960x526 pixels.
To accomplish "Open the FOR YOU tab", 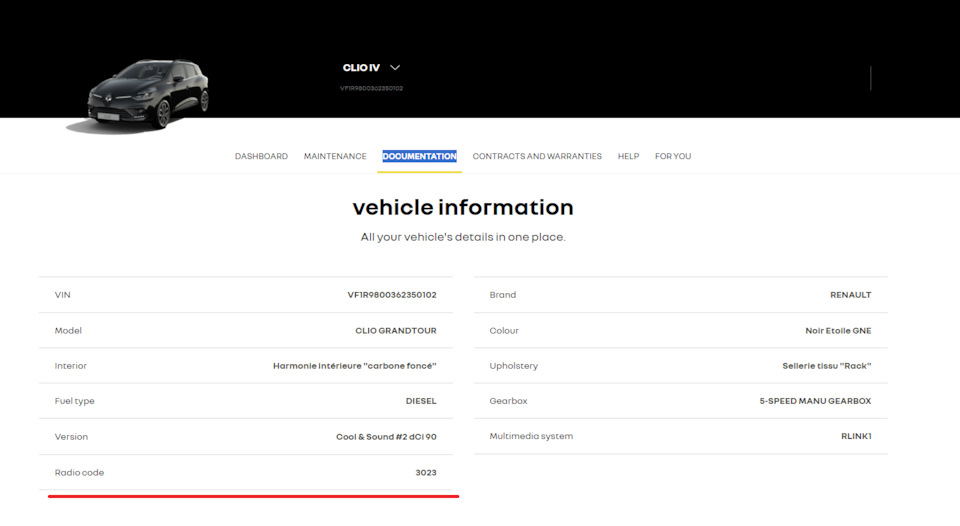I will (x=673, y=156).
